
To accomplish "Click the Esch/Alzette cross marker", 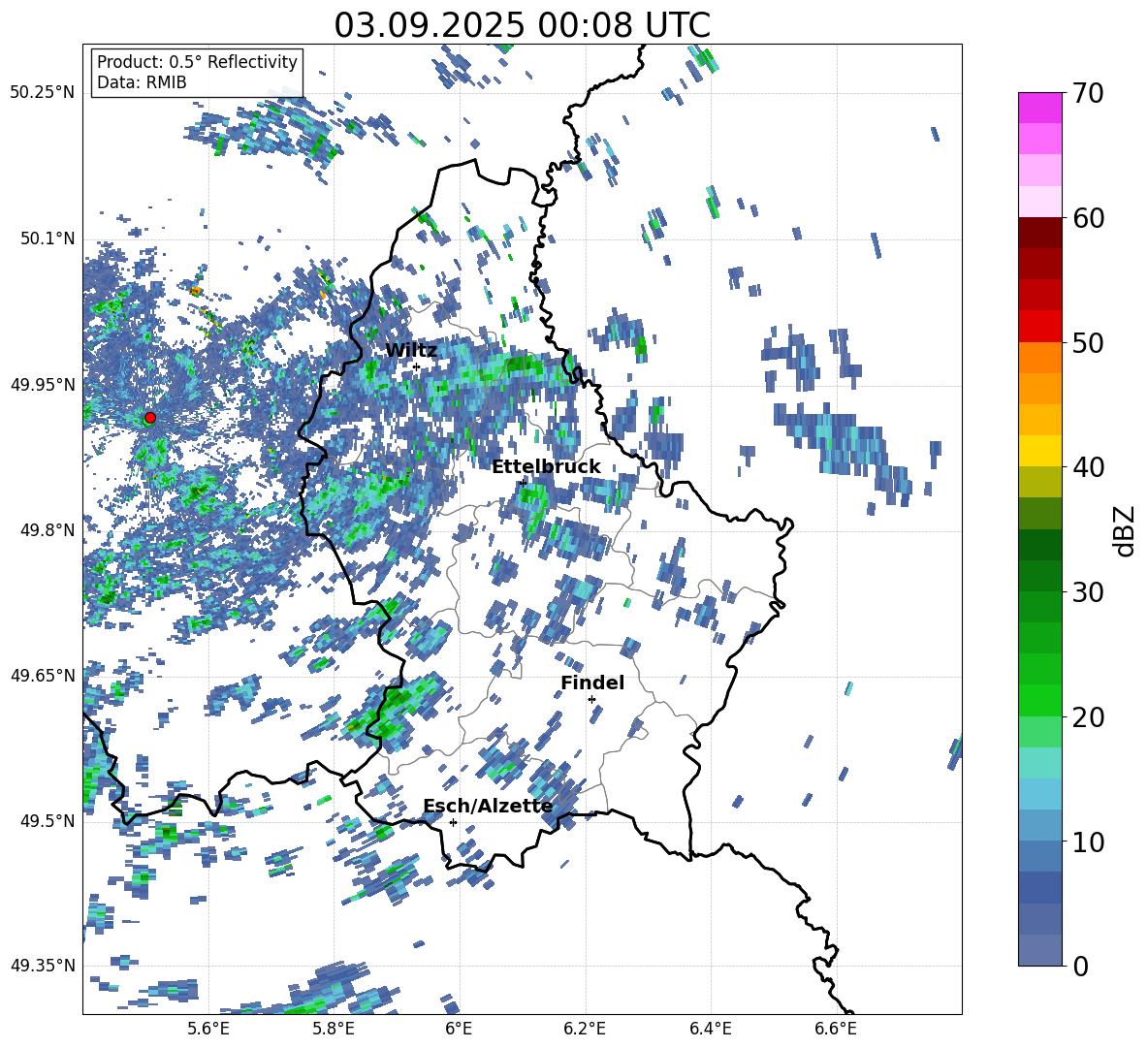I will (453, 822).
